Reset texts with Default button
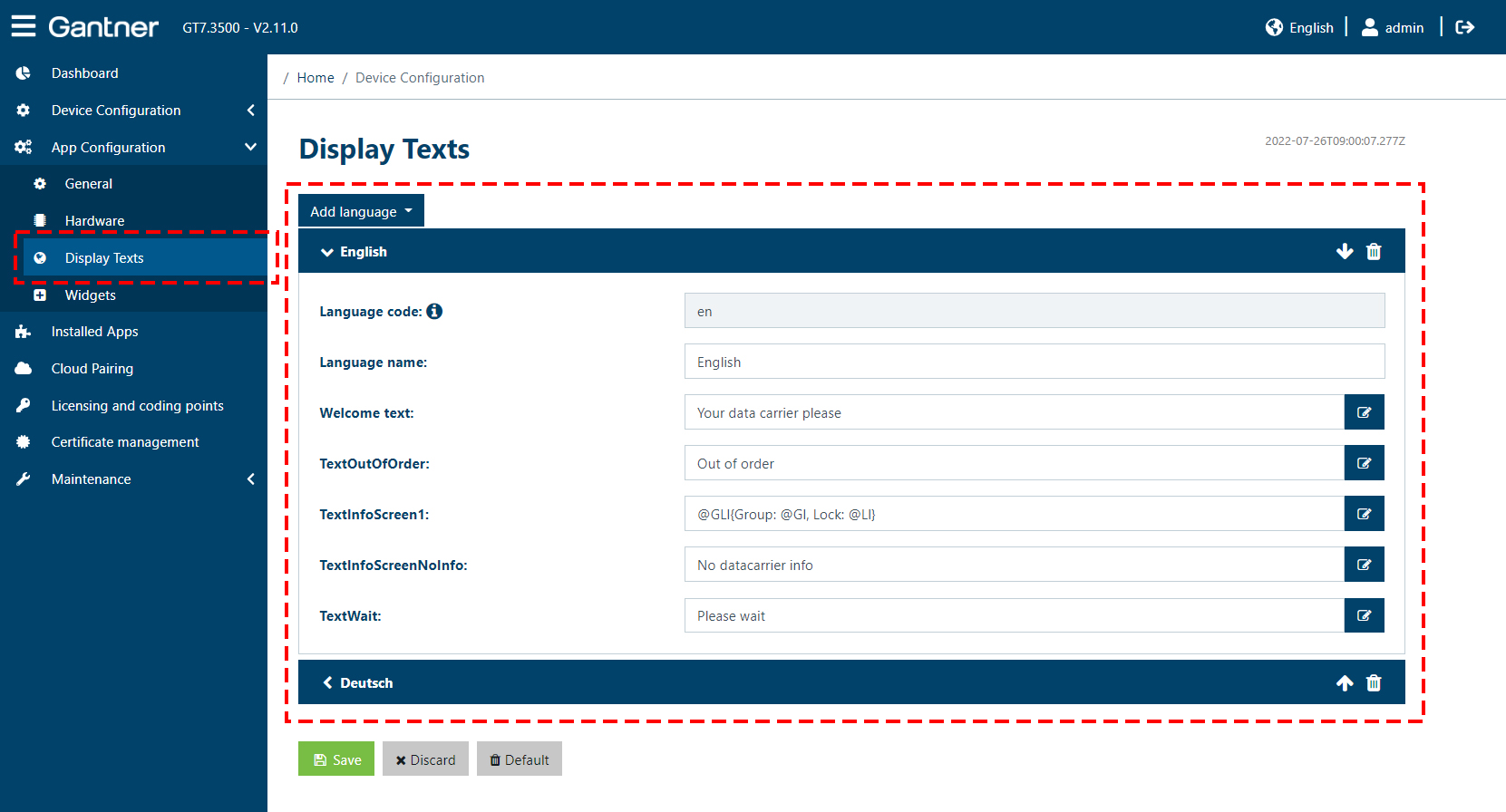Image resolution: width=1506 pixels, height=812 pixels. click(x=520, y=759)
